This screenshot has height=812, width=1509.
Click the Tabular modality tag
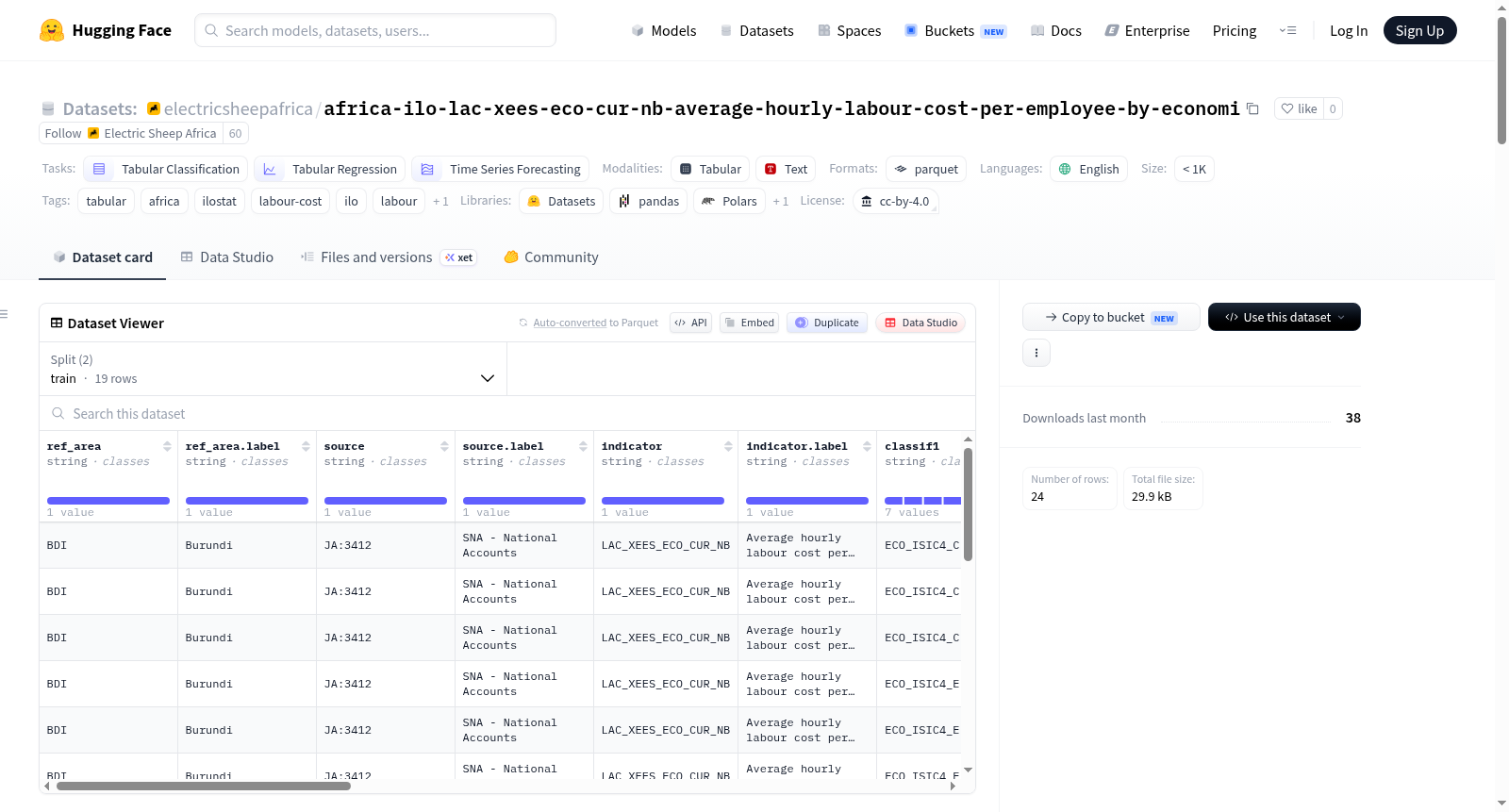coord(709,169)
